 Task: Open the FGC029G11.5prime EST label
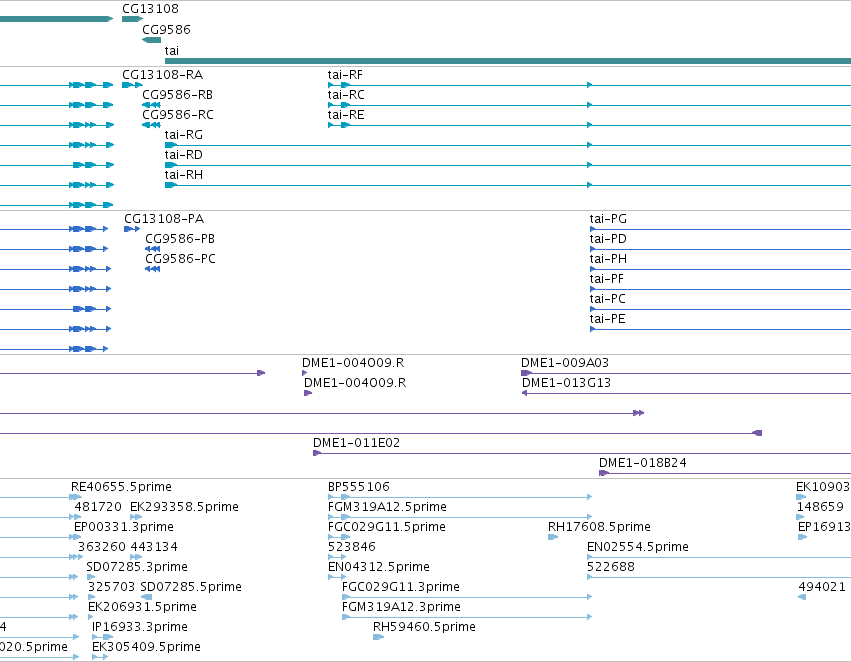click(x=387, y=527)
